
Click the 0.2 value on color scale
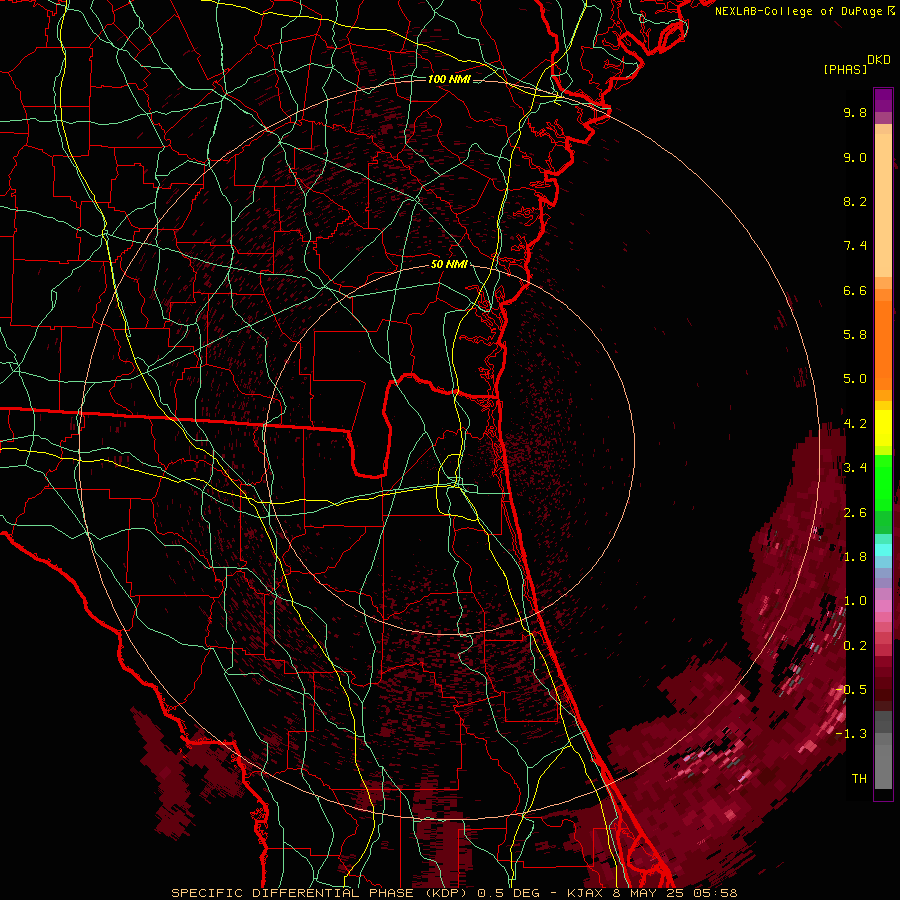pos(855,646)
